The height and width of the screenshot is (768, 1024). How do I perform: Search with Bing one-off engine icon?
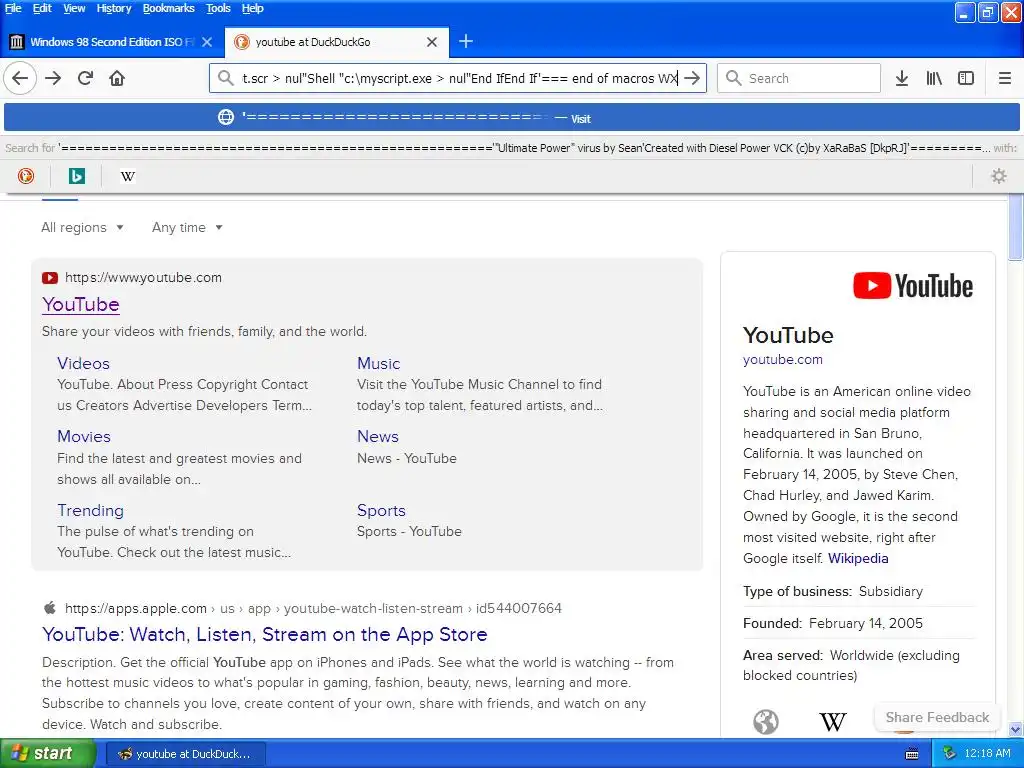tap(76, 176)
